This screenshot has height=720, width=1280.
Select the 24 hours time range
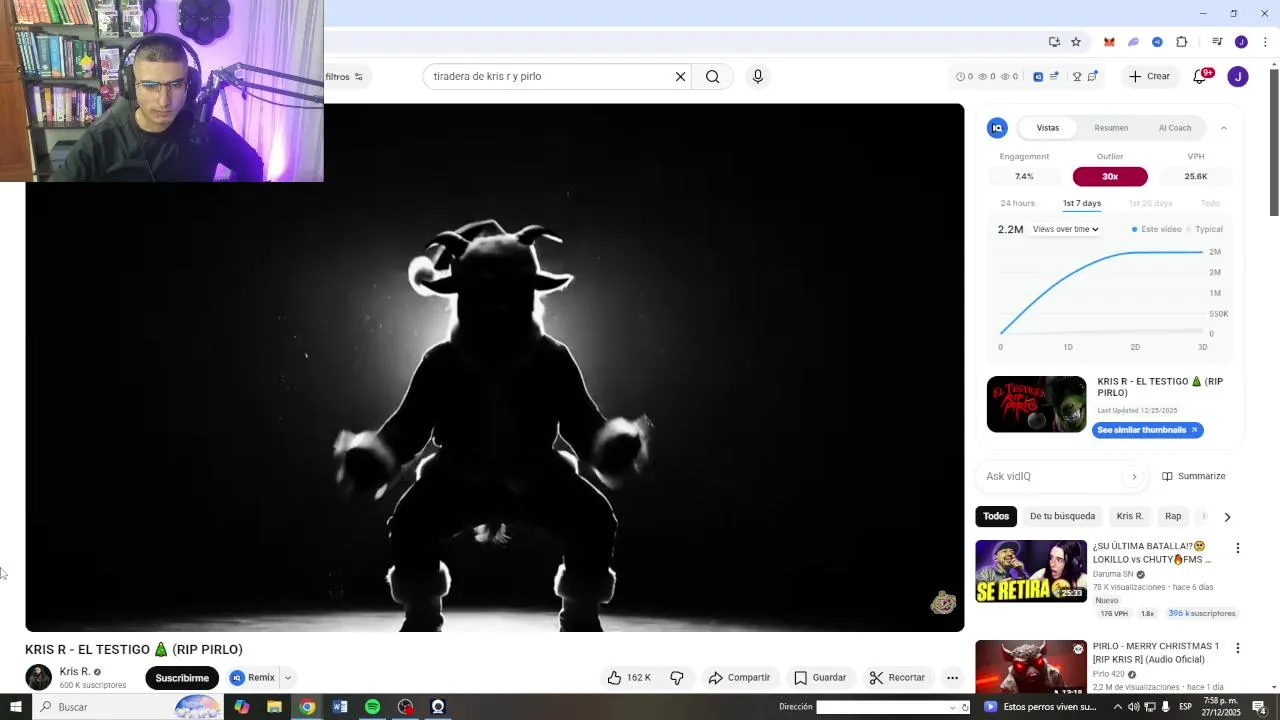coord(1017,203)
